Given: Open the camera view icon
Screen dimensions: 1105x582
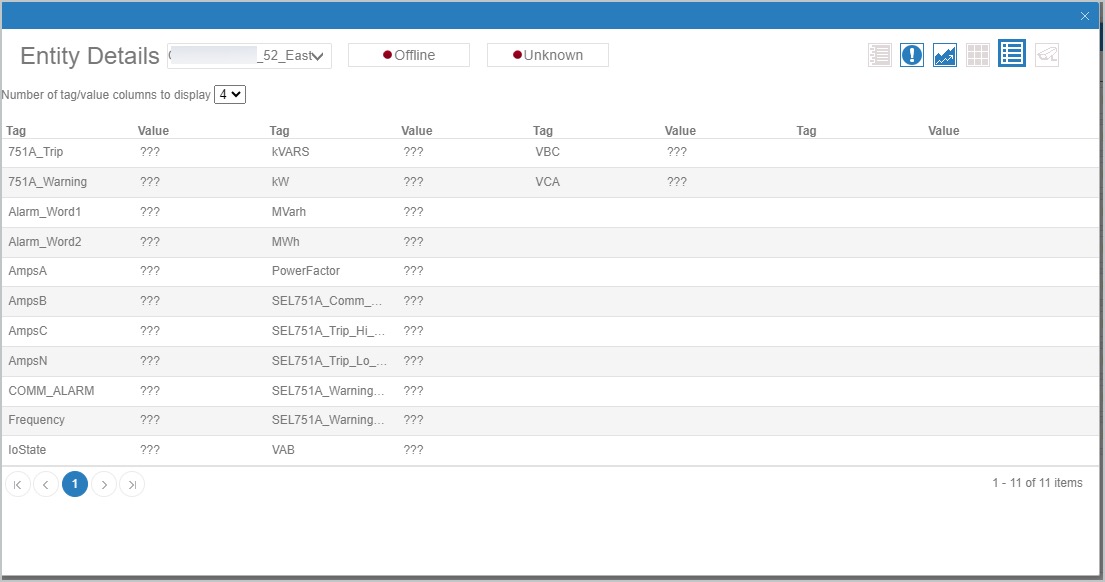Looking at the screenshot, I should [1046, 55].
